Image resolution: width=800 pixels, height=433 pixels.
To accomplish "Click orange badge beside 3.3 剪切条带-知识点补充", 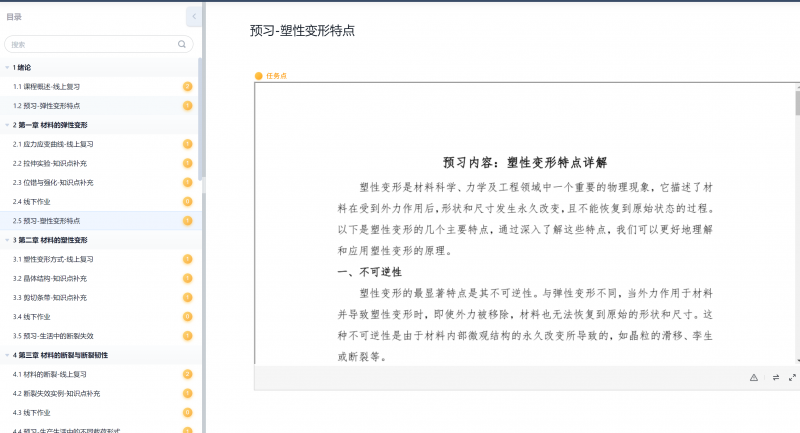I will (187, 297).
